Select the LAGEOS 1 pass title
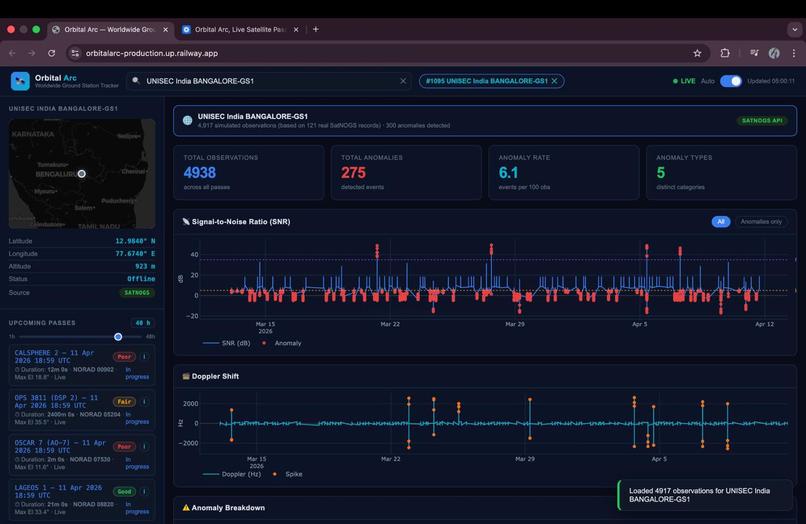The width and height of the screenshot is (806, 524). pyautogui.click(x=58, y=492)
